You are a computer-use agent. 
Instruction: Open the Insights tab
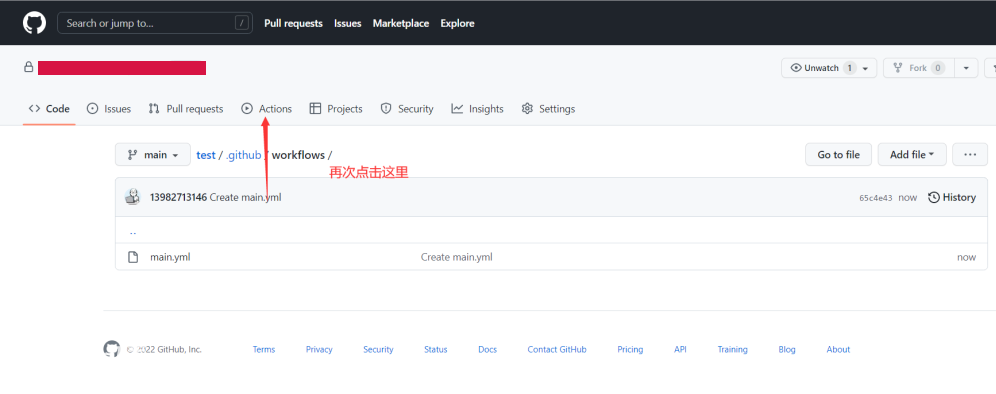[478, 109]
